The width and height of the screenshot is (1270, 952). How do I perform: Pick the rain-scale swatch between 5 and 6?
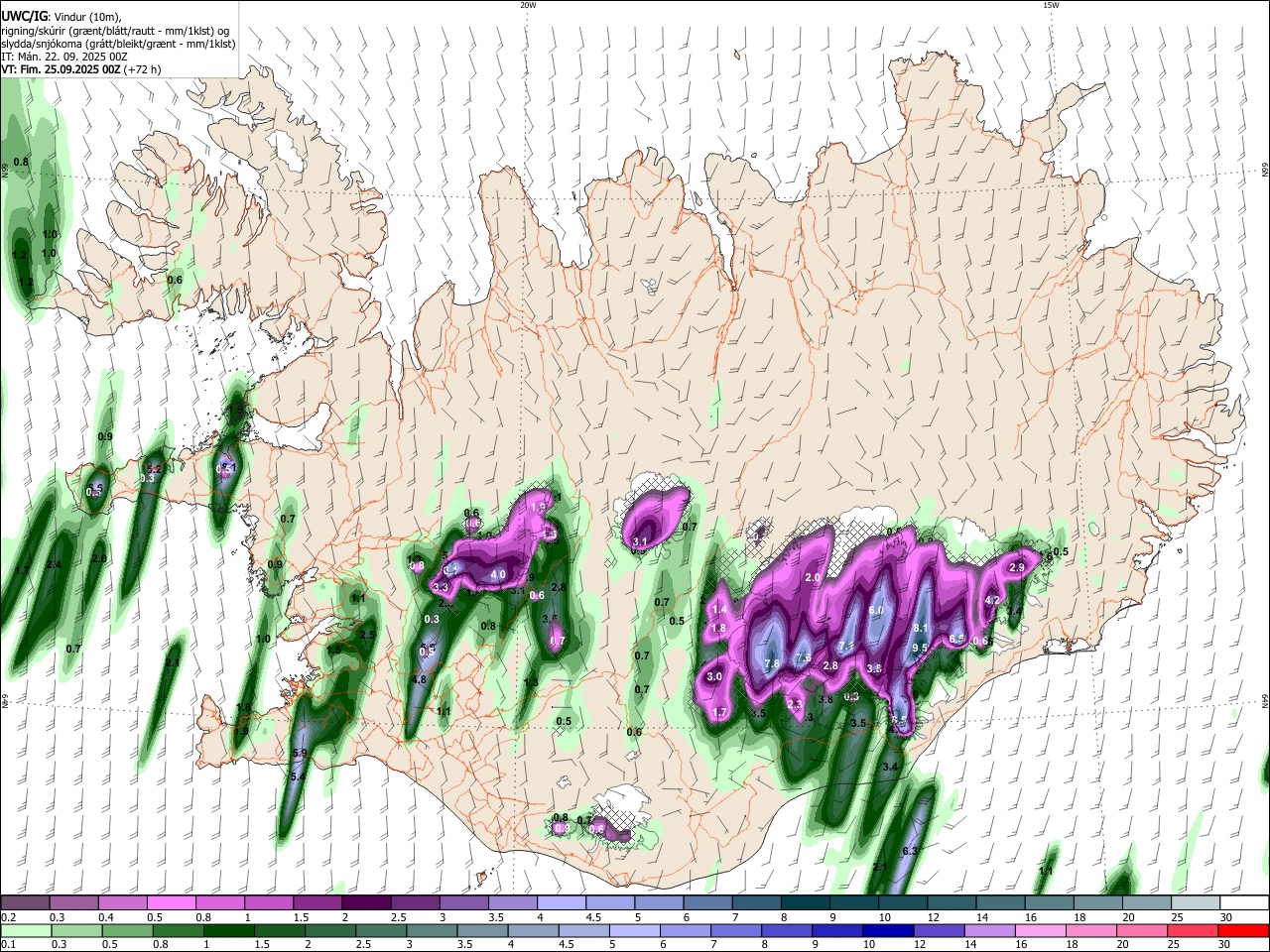coord(635,931)
